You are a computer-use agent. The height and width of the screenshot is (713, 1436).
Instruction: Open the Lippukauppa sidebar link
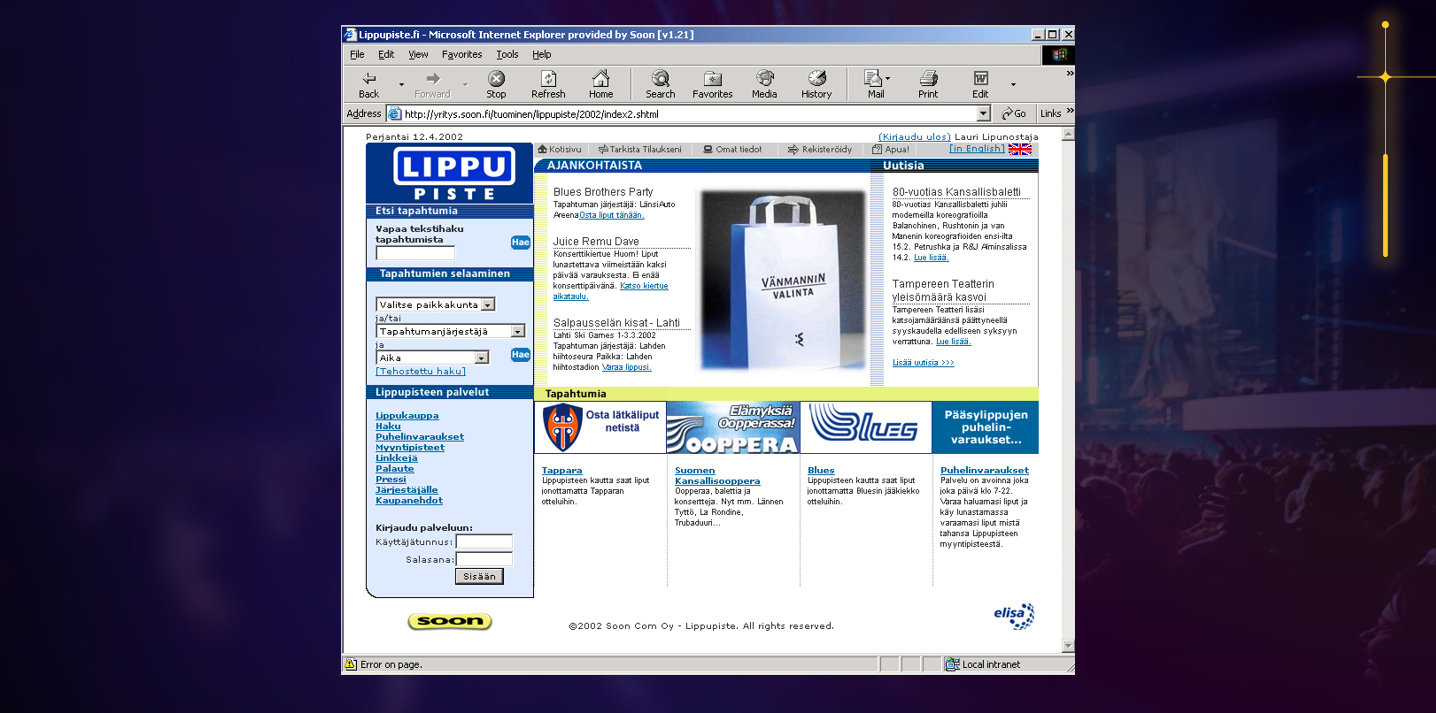(407, 416)
